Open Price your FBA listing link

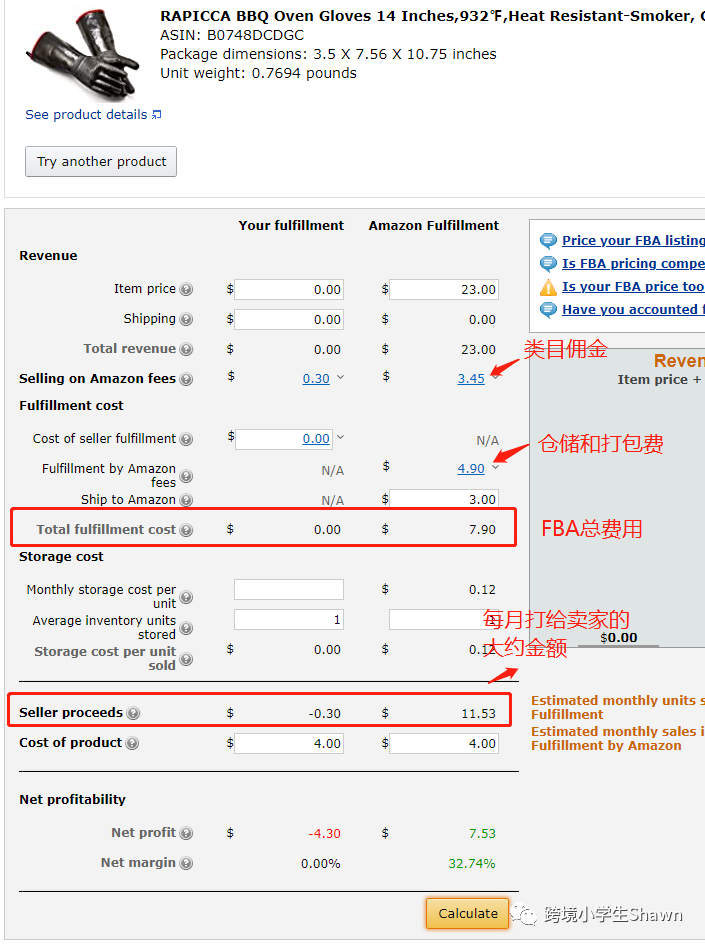[x=633, y=241]
